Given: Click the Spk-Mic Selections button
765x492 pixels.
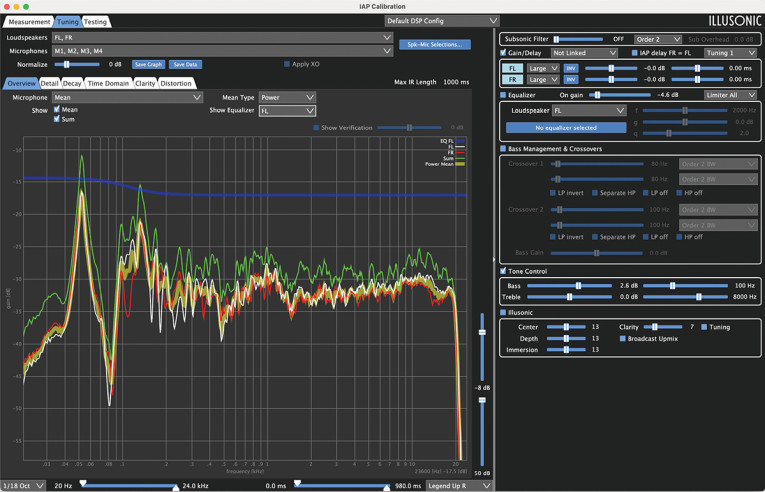Looking at the screenshot, I should click(x=434, y=45).
